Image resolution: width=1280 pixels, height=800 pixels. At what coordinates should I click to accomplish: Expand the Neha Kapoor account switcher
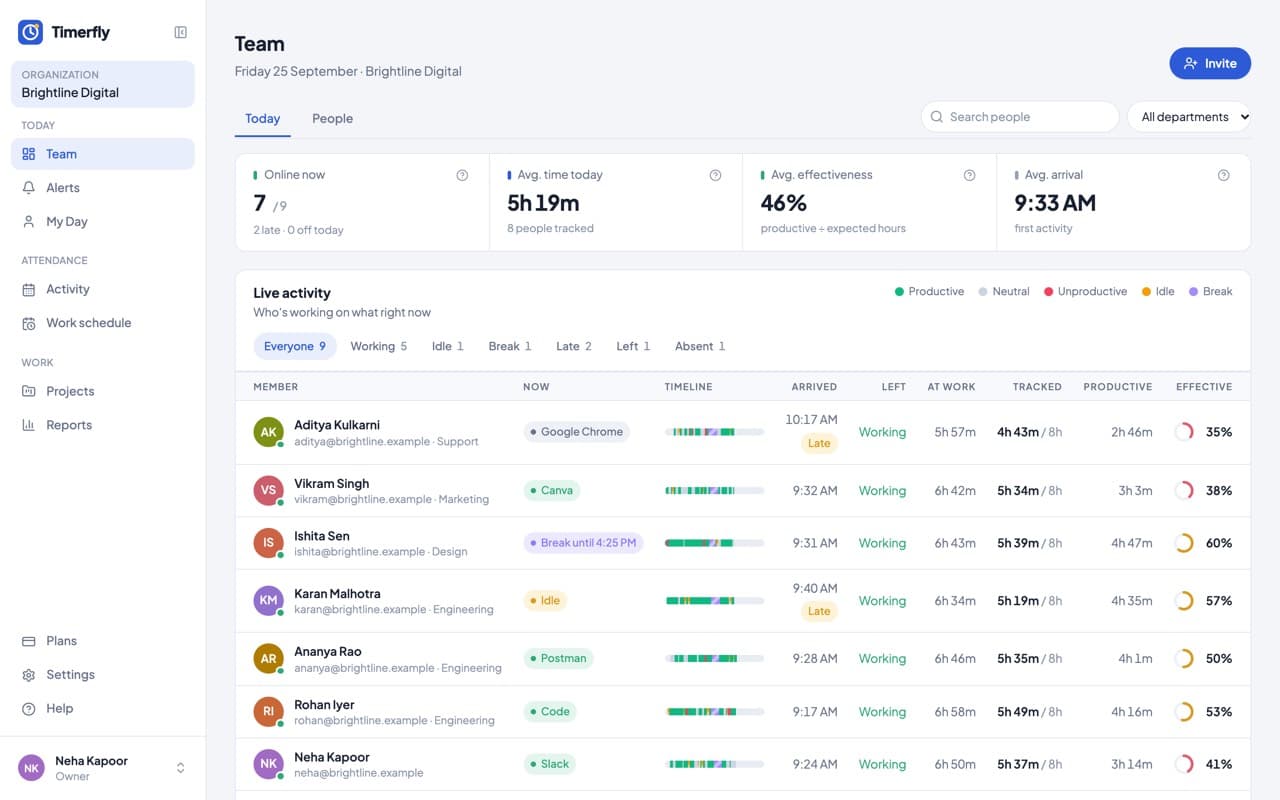pyautogui.click(x=103, y=768)
